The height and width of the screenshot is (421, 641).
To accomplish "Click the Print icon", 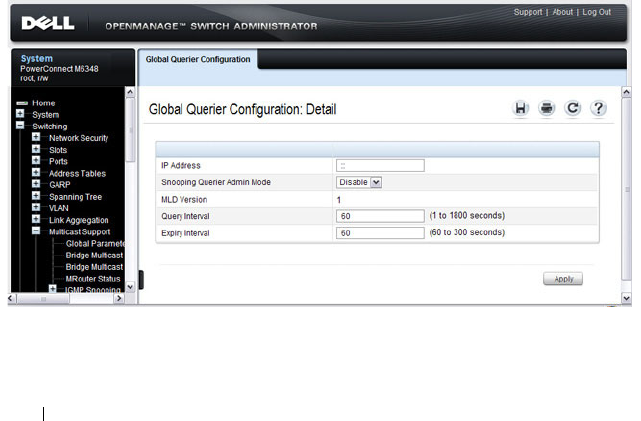I will 547,108.
